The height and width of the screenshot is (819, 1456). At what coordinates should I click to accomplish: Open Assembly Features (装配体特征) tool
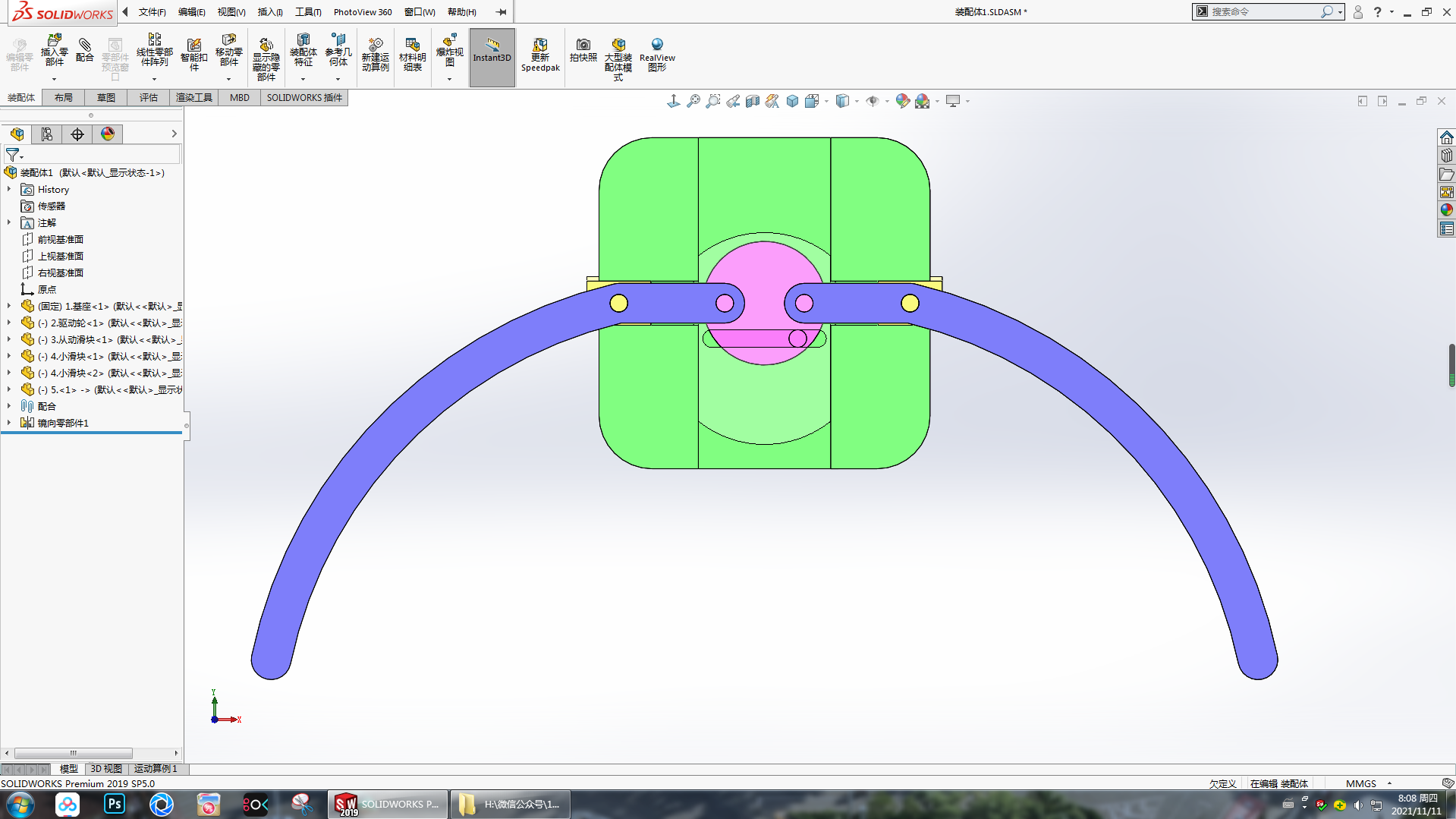point(303,50)
